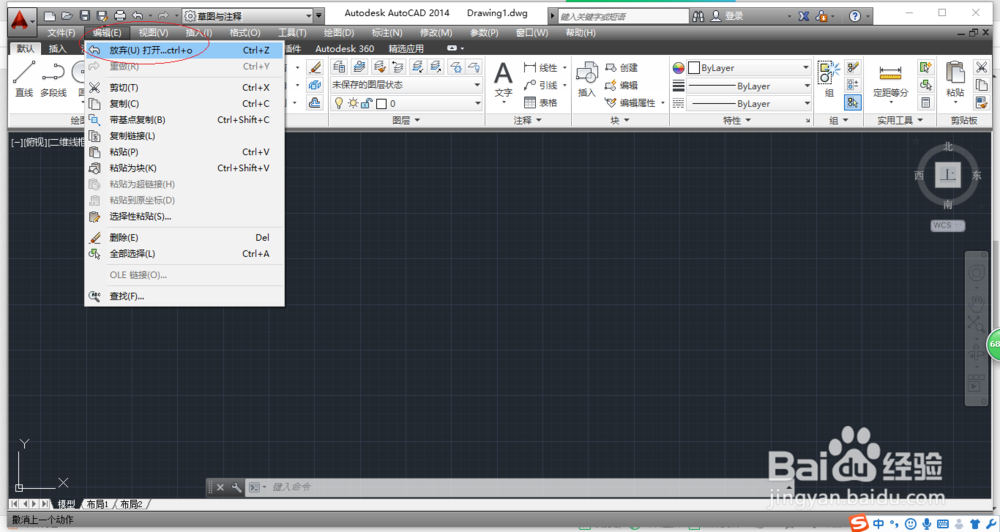Image resolution: width=1000 pixels, height=532 pixels.
Task: Expand quick access toolbar customize arrow
Action: coord(320,16)
